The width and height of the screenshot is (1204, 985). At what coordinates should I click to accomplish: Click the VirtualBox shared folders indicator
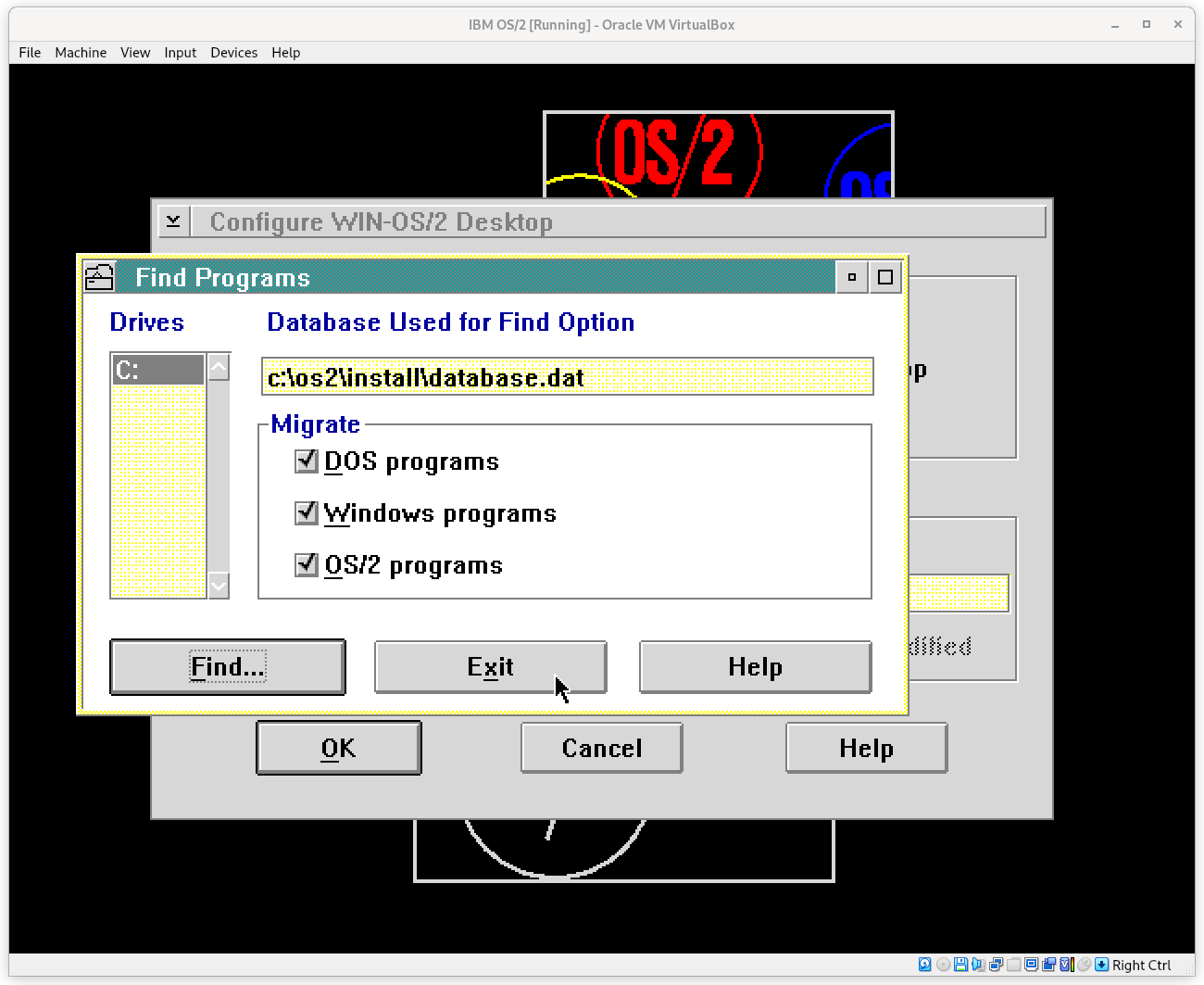(1013, 965)
